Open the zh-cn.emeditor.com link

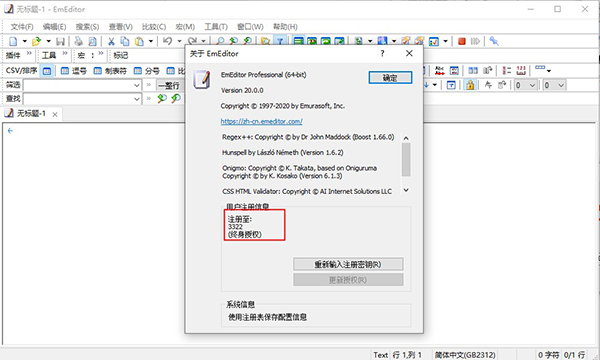[261, 121]
